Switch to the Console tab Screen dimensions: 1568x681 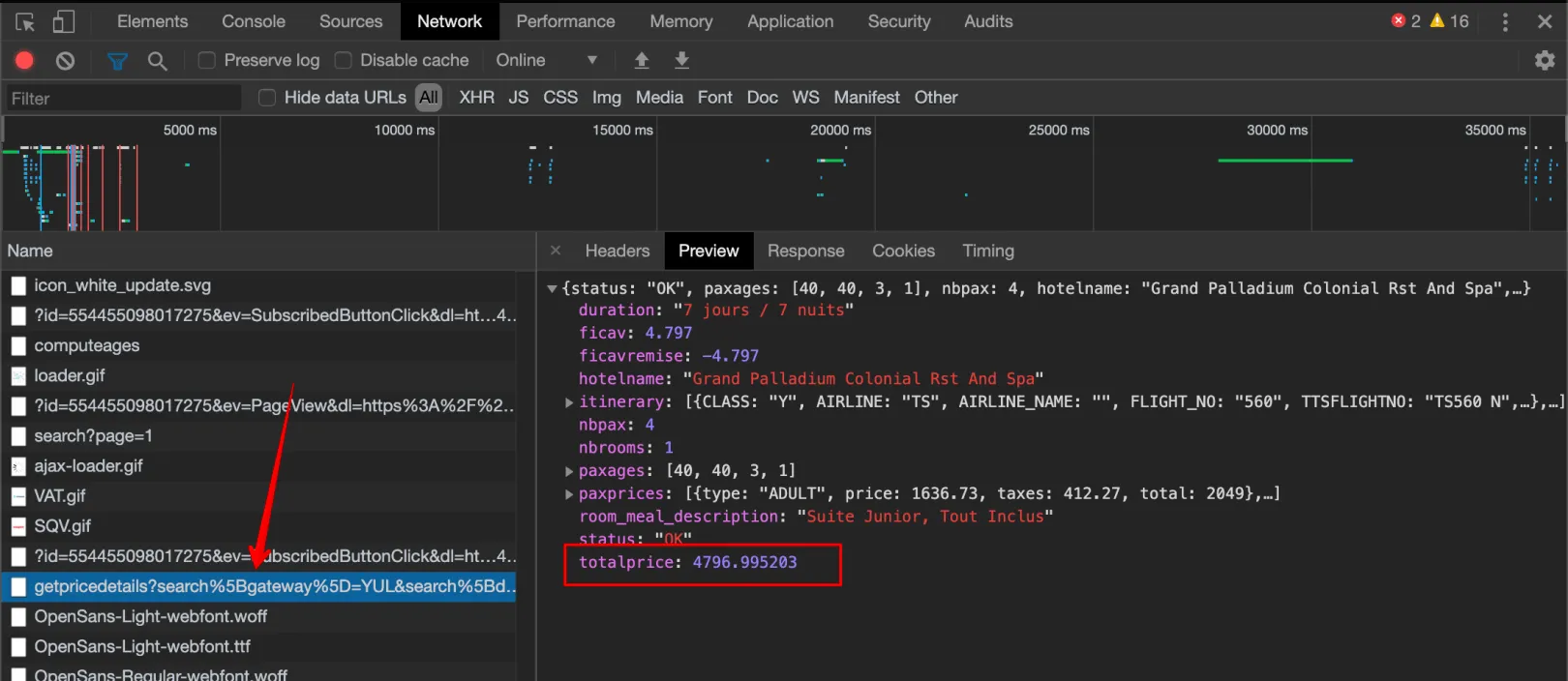click(254, 21)
